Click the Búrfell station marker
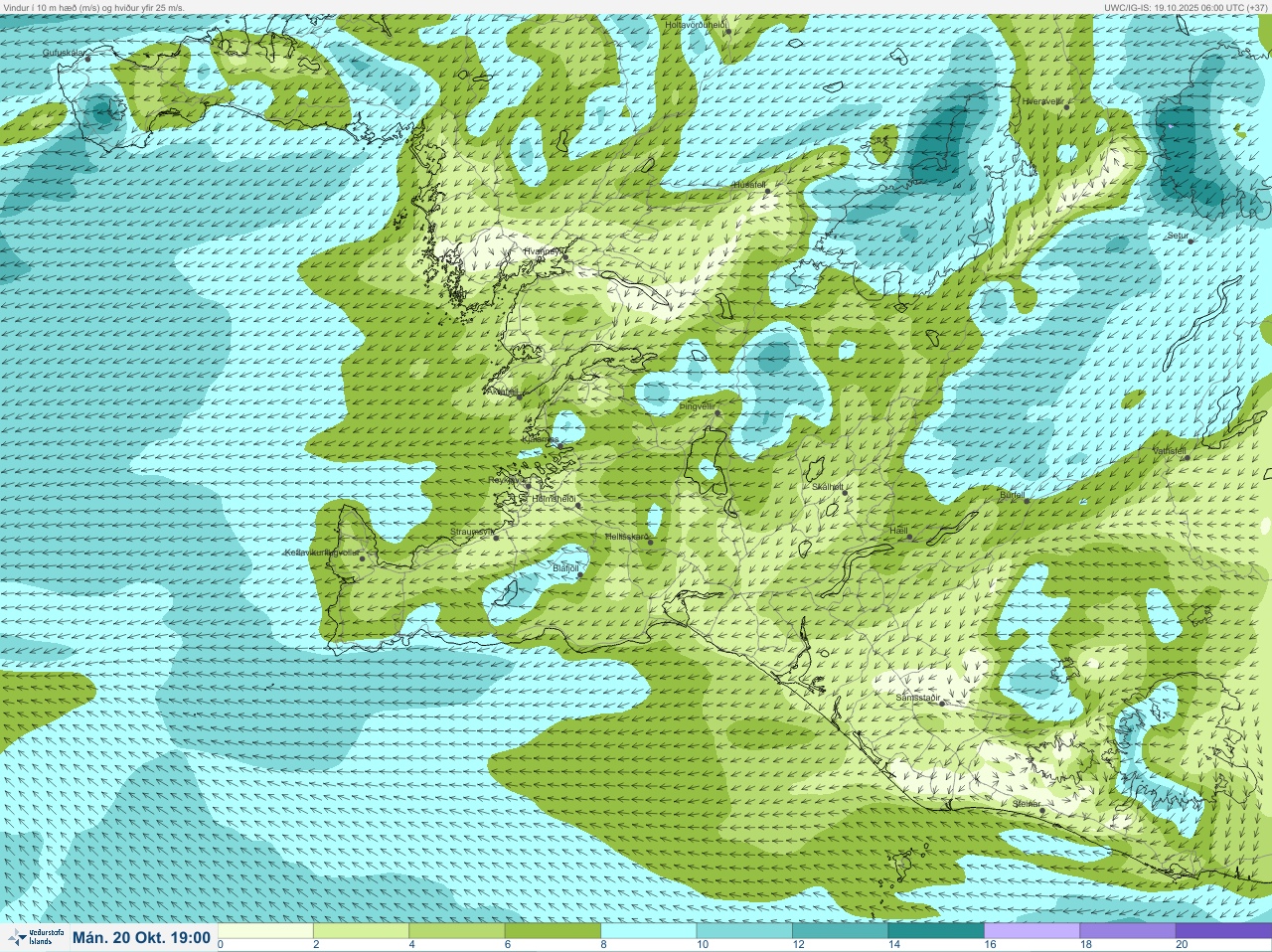 pos(1028,500)
